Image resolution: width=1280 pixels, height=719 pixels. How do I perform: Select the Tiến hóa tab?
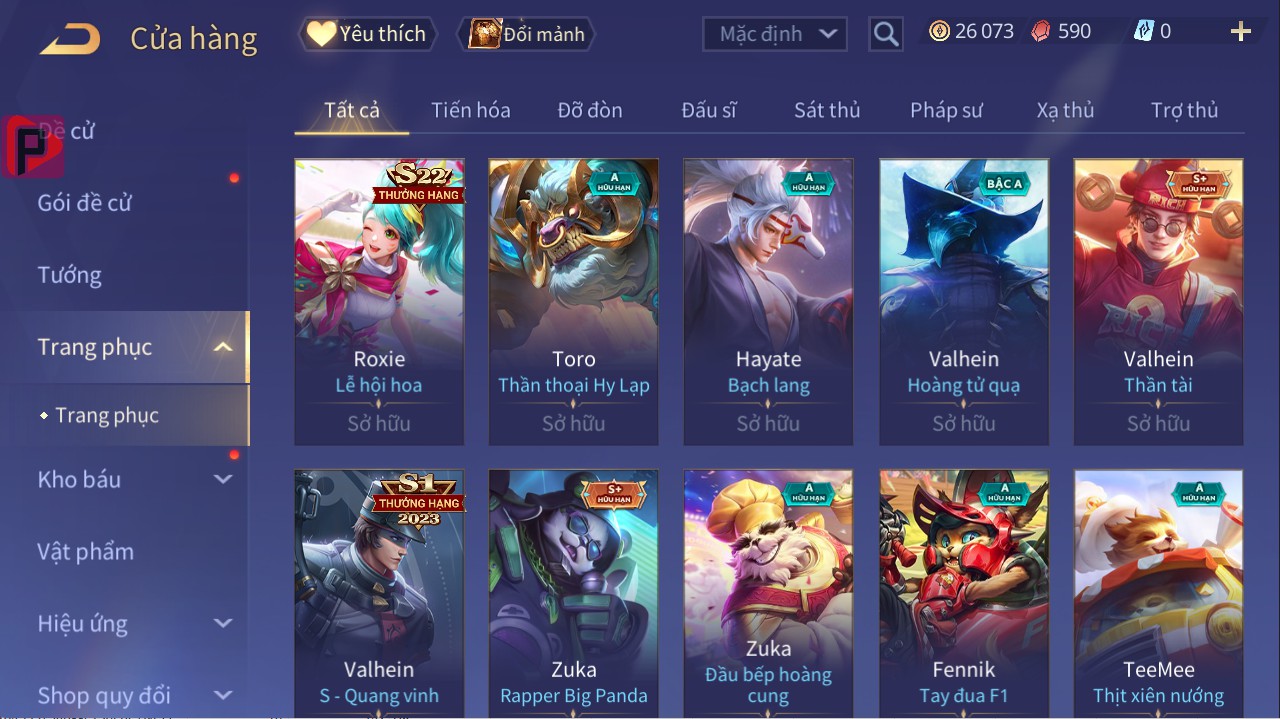(471, 110)
